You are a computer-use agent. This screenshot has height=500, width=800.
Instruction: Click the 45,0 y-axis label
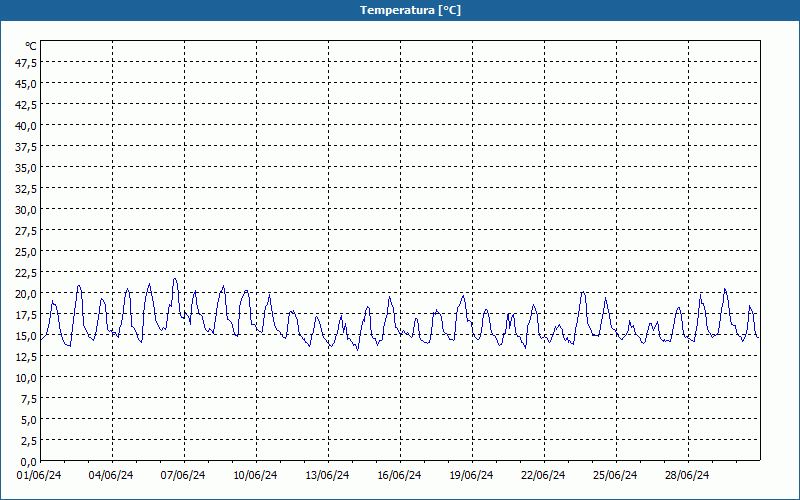tap(27, 84)
